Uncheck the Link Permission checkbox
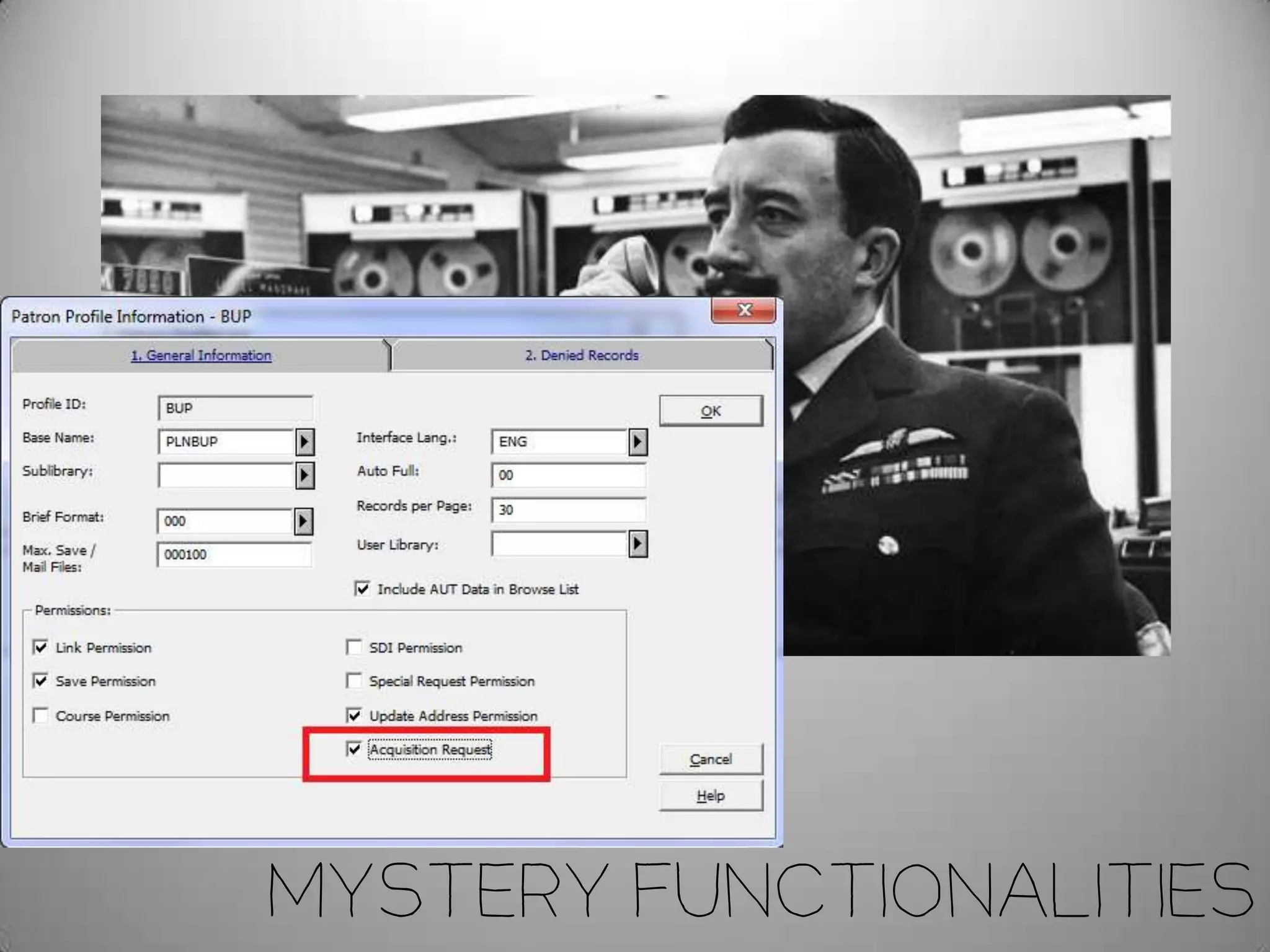The image size is (1270, 952). (x=41, y=648)
